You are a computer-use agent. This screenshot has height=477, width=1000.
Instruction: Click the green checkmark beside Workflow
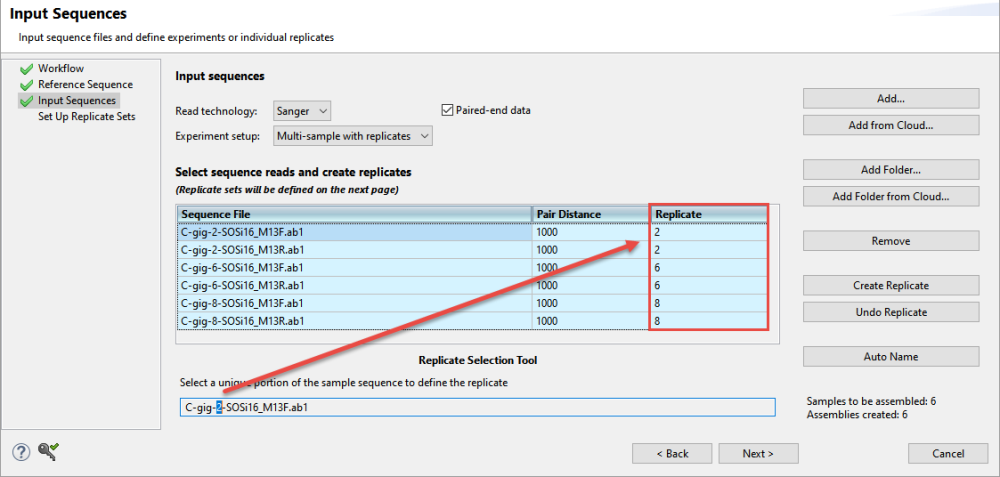pyautogui.click(x=26, y=69)
